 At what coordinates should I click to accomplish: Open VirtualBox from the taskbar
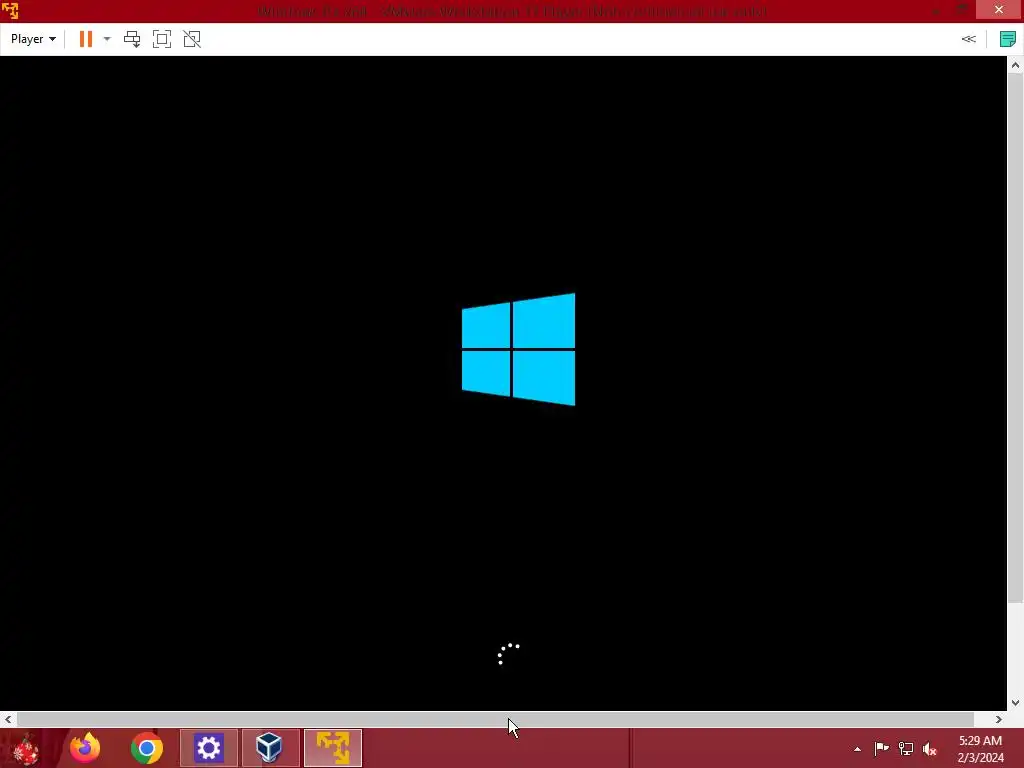click(x=270, y=748)
